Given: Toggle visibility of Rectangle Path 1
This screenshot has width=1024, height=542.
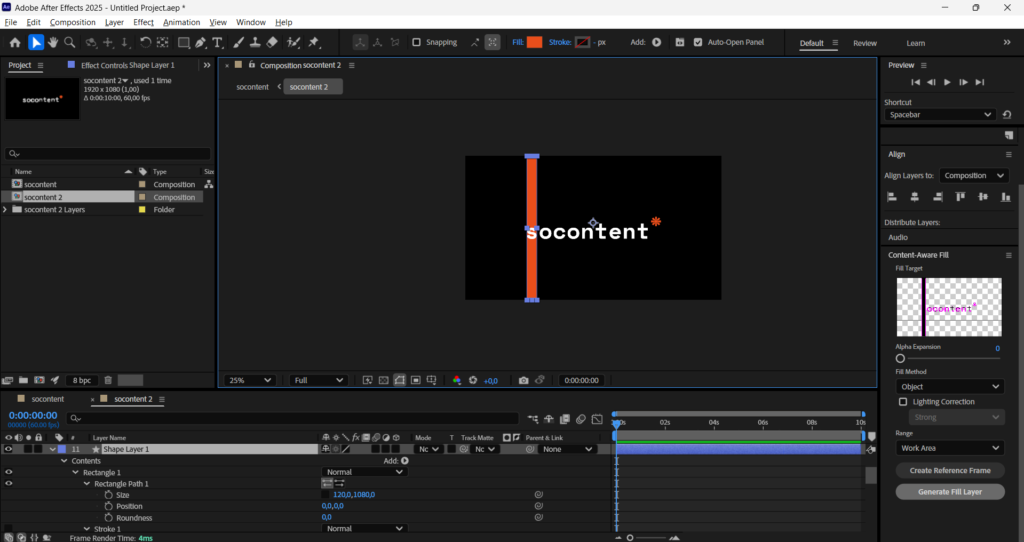Looking at the screenshot, I should click(x=8, y=483).
